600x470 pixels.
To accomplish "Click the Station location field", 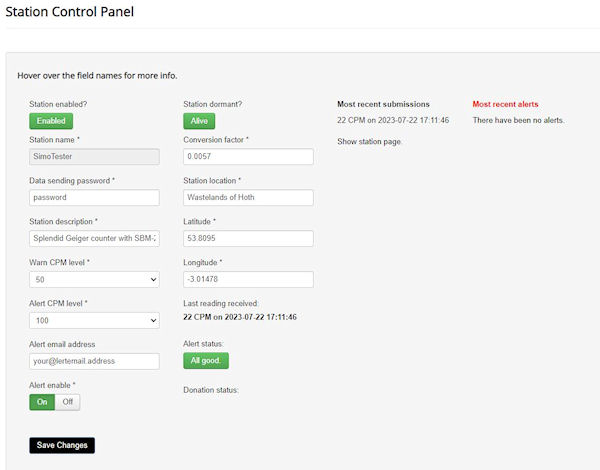I will (x=248, y=197).
